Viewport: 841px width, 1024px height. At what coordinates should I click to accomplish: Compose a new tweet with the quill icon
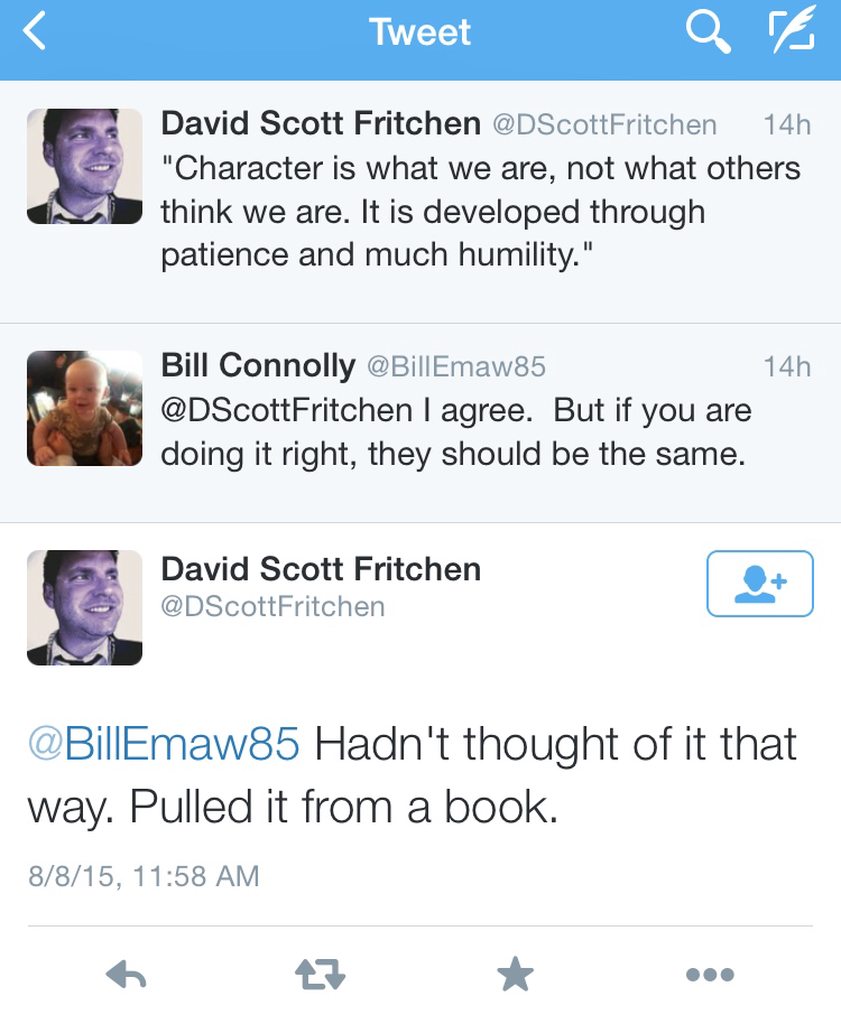tap(792, 29)
